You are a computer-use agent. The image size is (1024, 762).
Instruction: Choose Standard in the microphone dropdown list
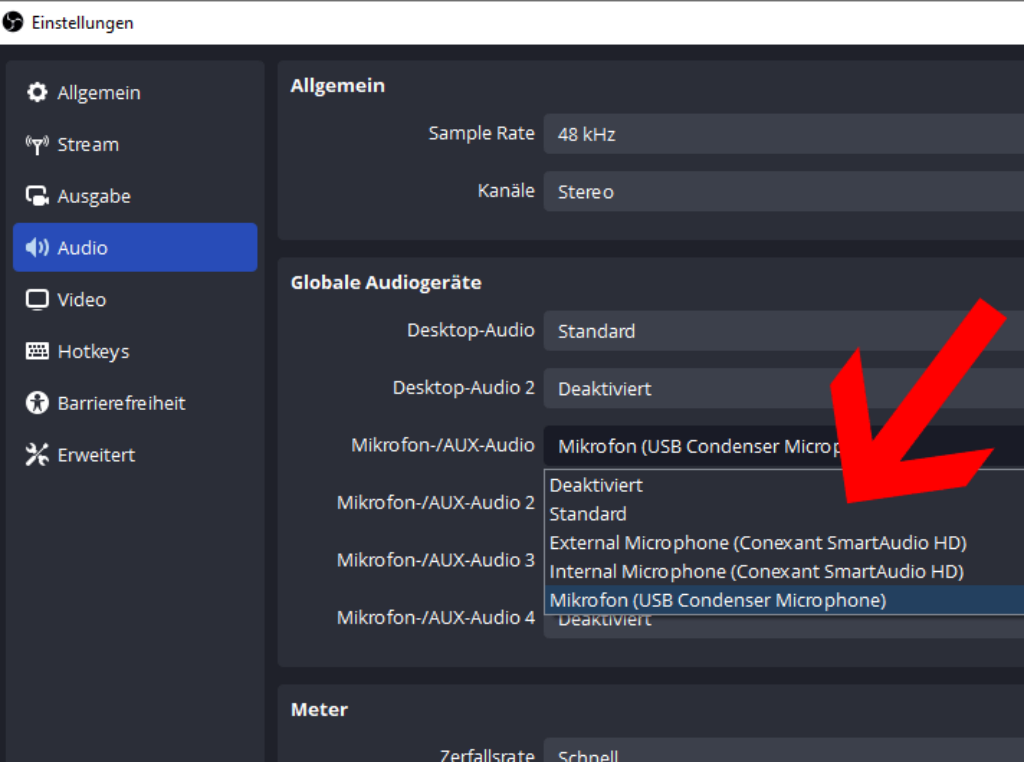click(x=588, y=514)
